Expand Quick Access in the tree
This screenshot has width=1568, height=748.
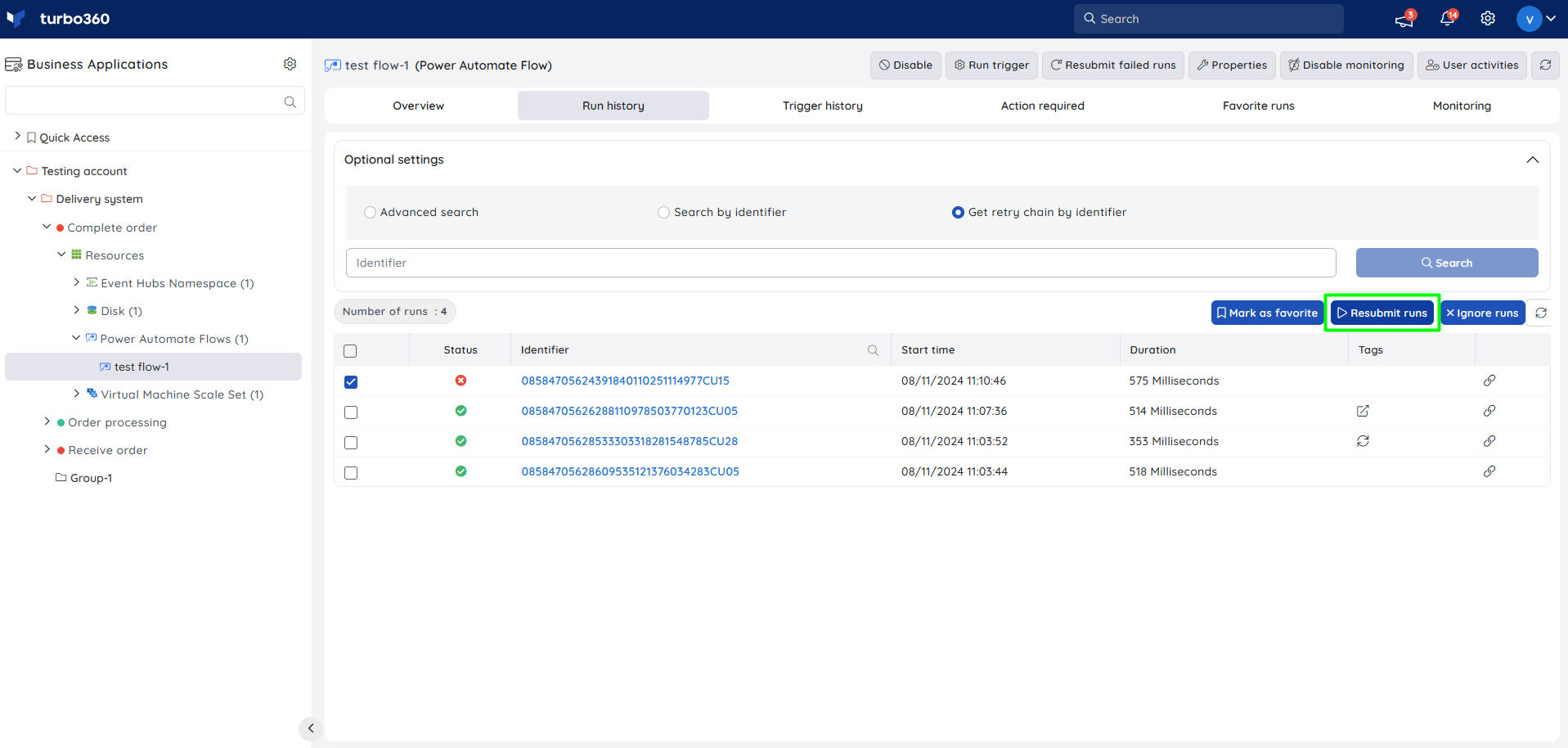tap(18, 137)
